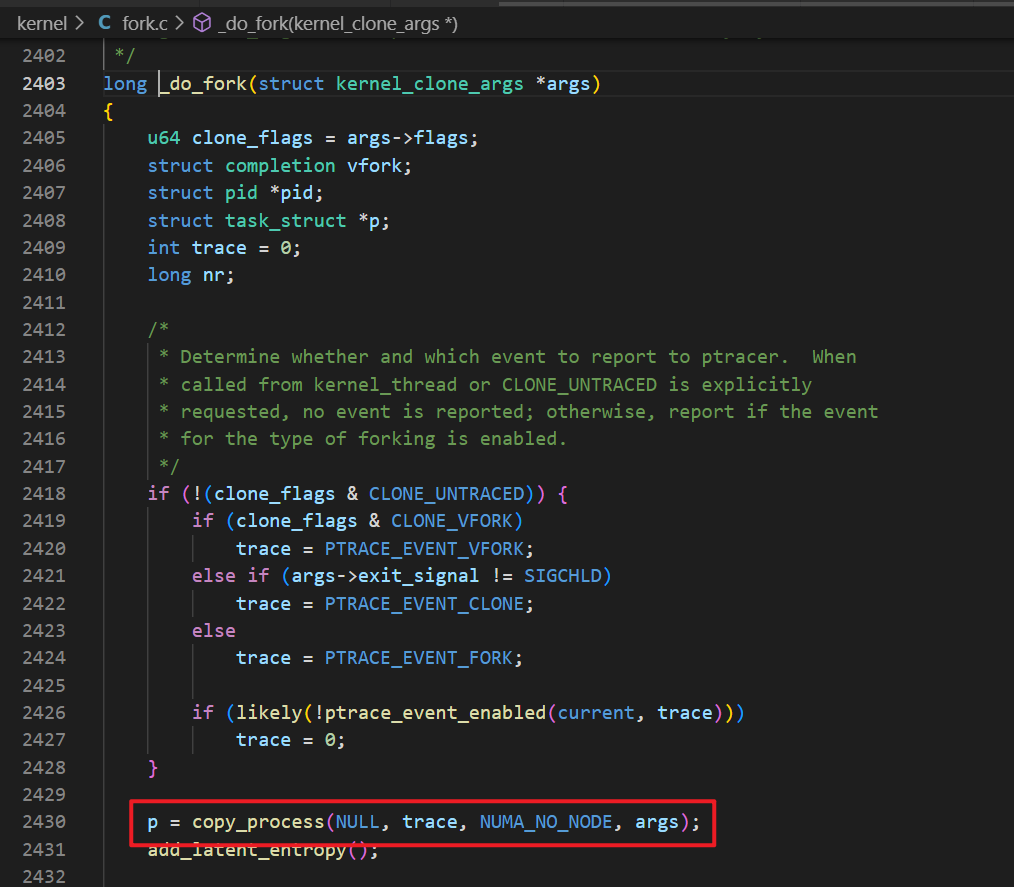Click PTRACE_EVENT_CLONE on line 2422
Image resolution: width=1014 pixels, height=887 pixels.
coord(424,604)
